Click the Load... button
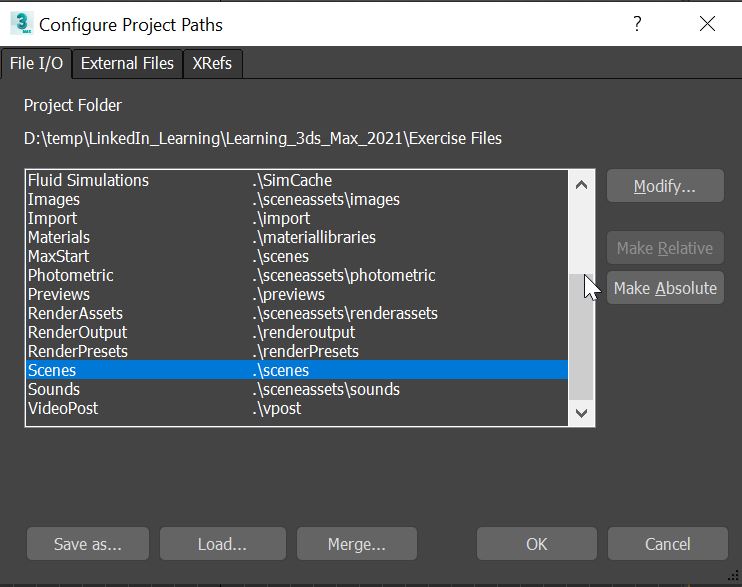The width and height of the screenshot is (742, 587). point(222,544)
